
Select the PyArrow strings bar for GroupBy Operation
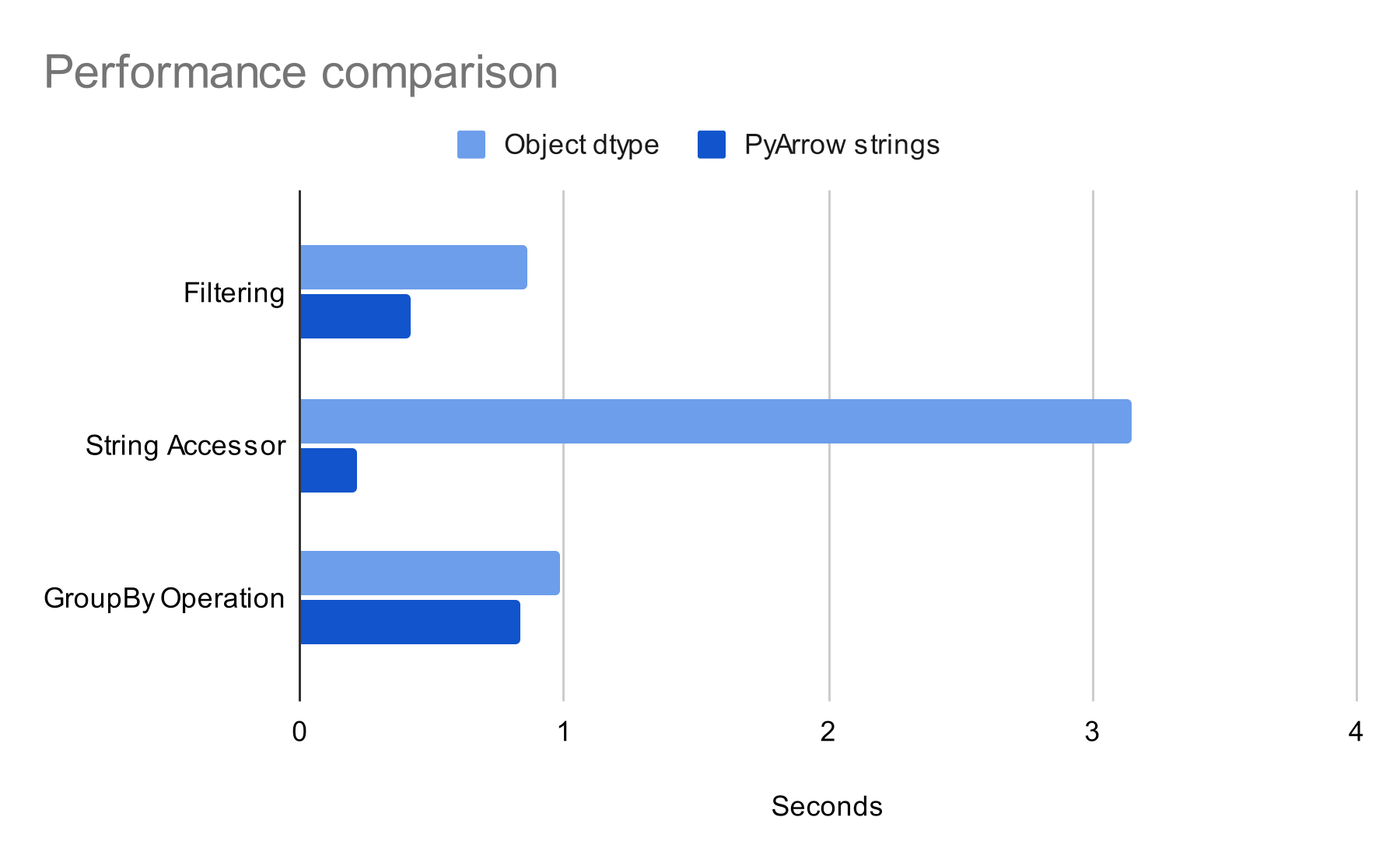click(410, 622)
